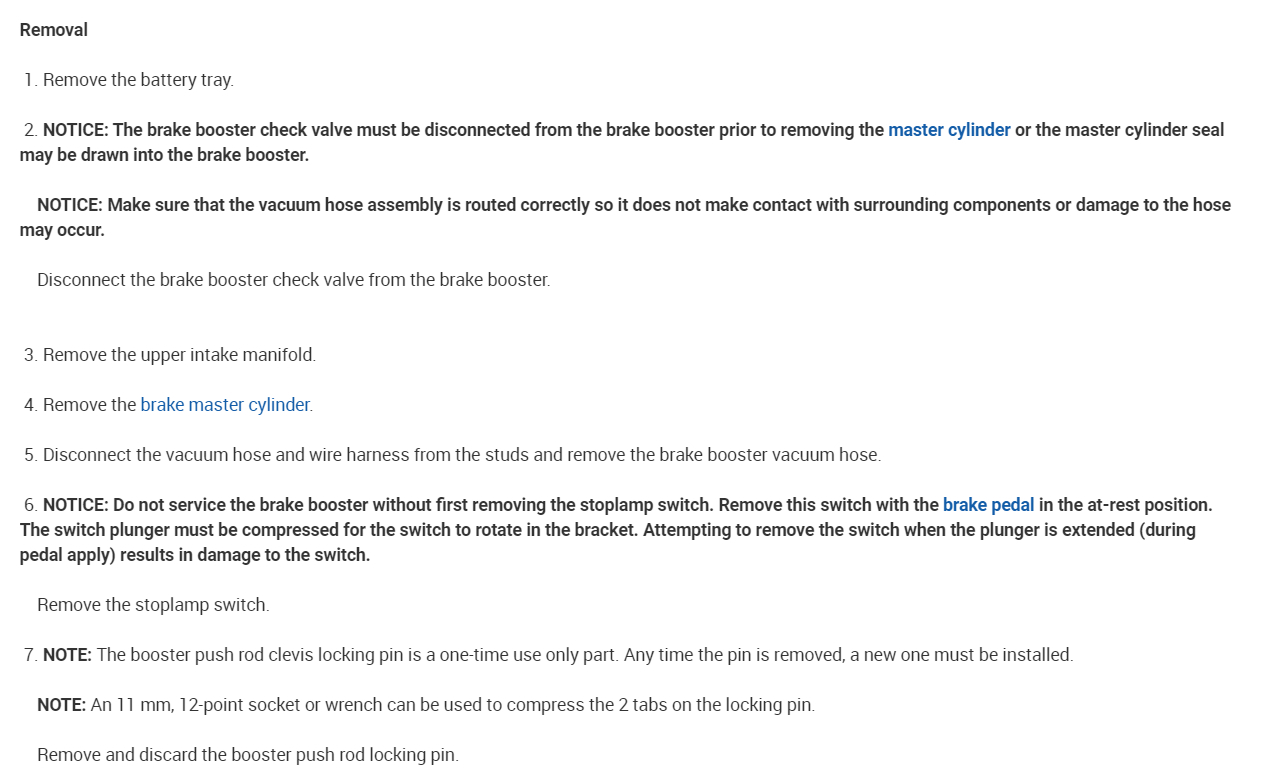
Task: Click the bold "NOTICE:" label starting step 6
Action: pos(75,505)
